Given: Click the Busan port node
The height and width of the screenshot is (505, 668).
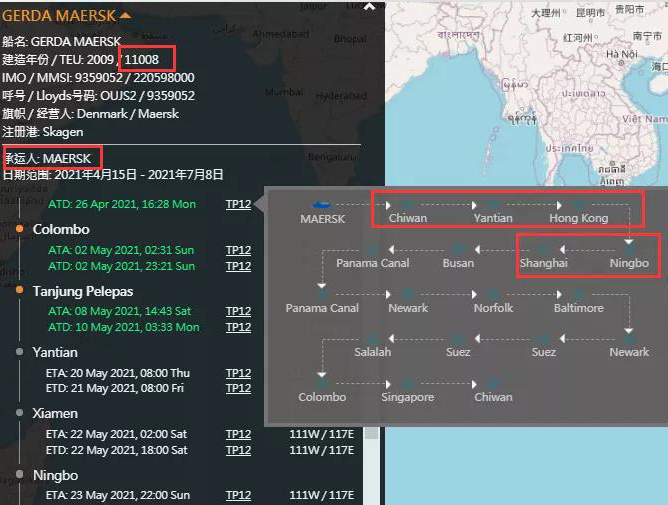Looking at the screenshot, I should (458, 249).
